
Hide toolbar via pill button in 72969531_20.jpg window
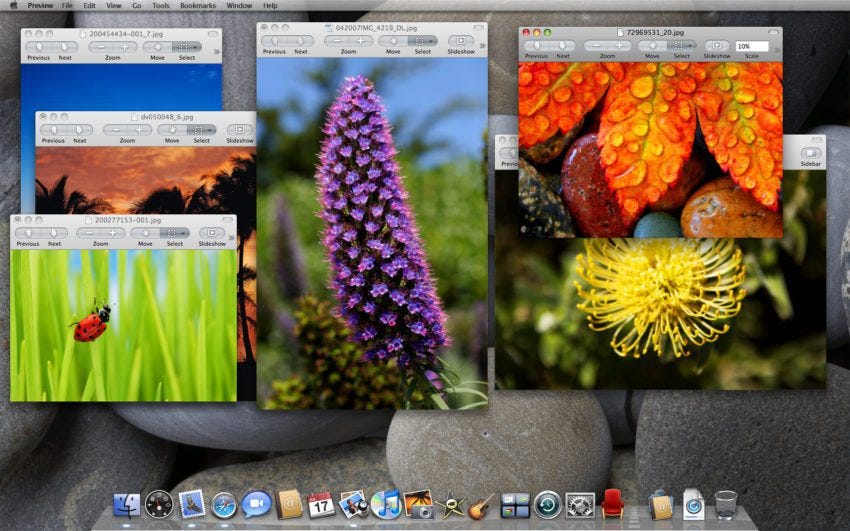[773, 33]
